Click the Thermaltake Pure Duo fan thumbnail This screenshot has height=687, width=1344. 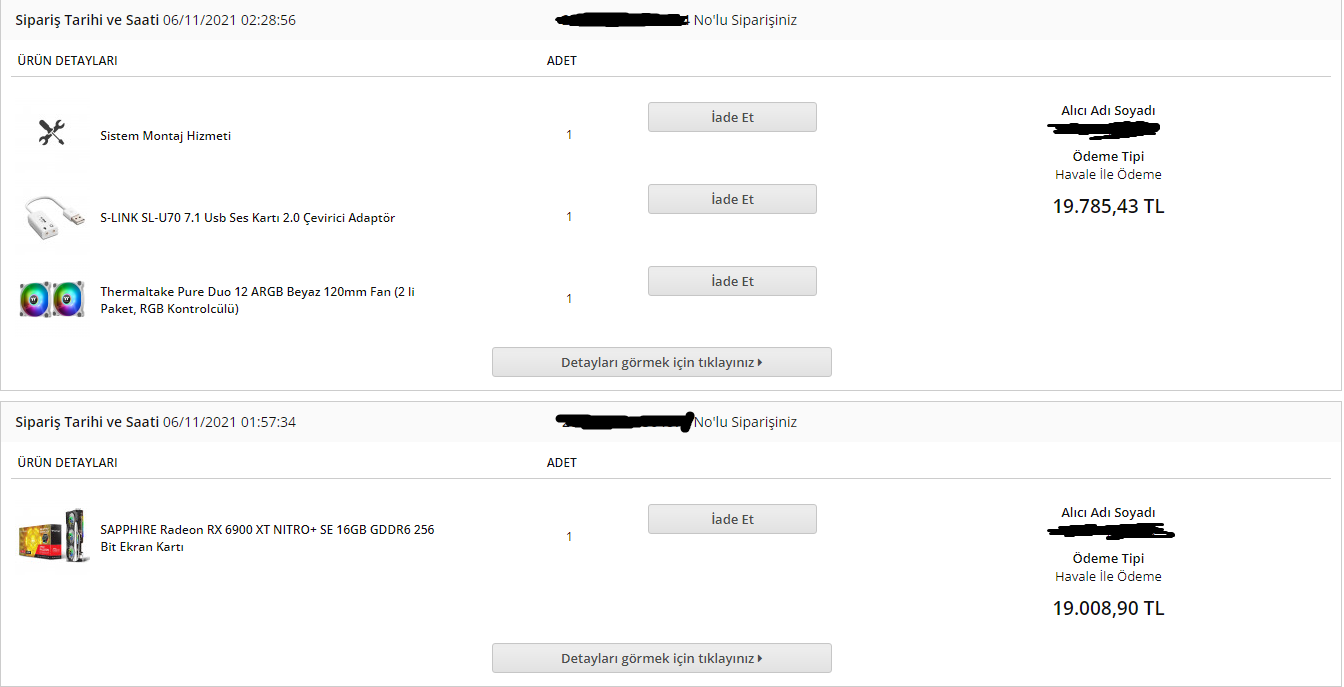51,299
